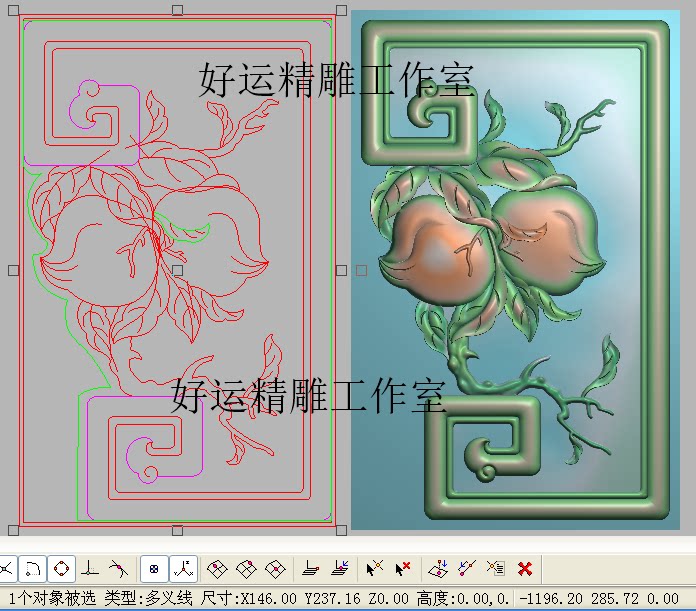The width and height of the screenshot is (696, 611).
Task: Toggle the grid point snap icon
Action: [154, 569]
